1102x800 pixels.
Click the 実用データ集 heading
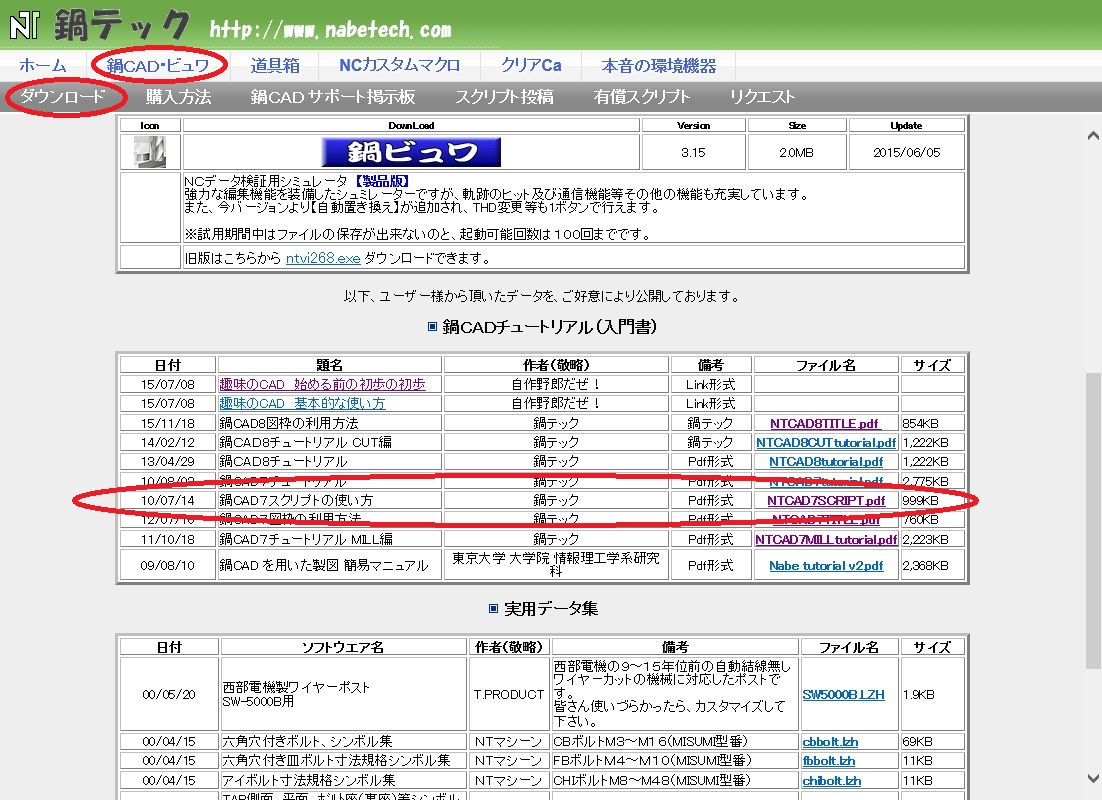tap(551, 609)
